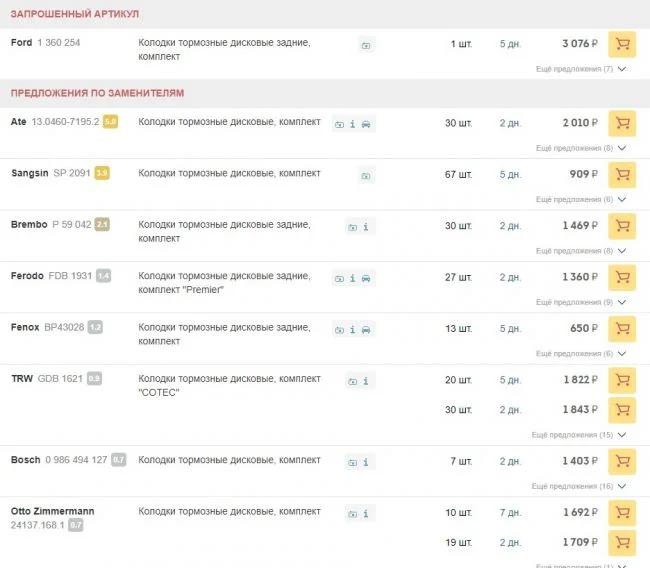Open TRW GDB 1621 article link

coord(60,379)
